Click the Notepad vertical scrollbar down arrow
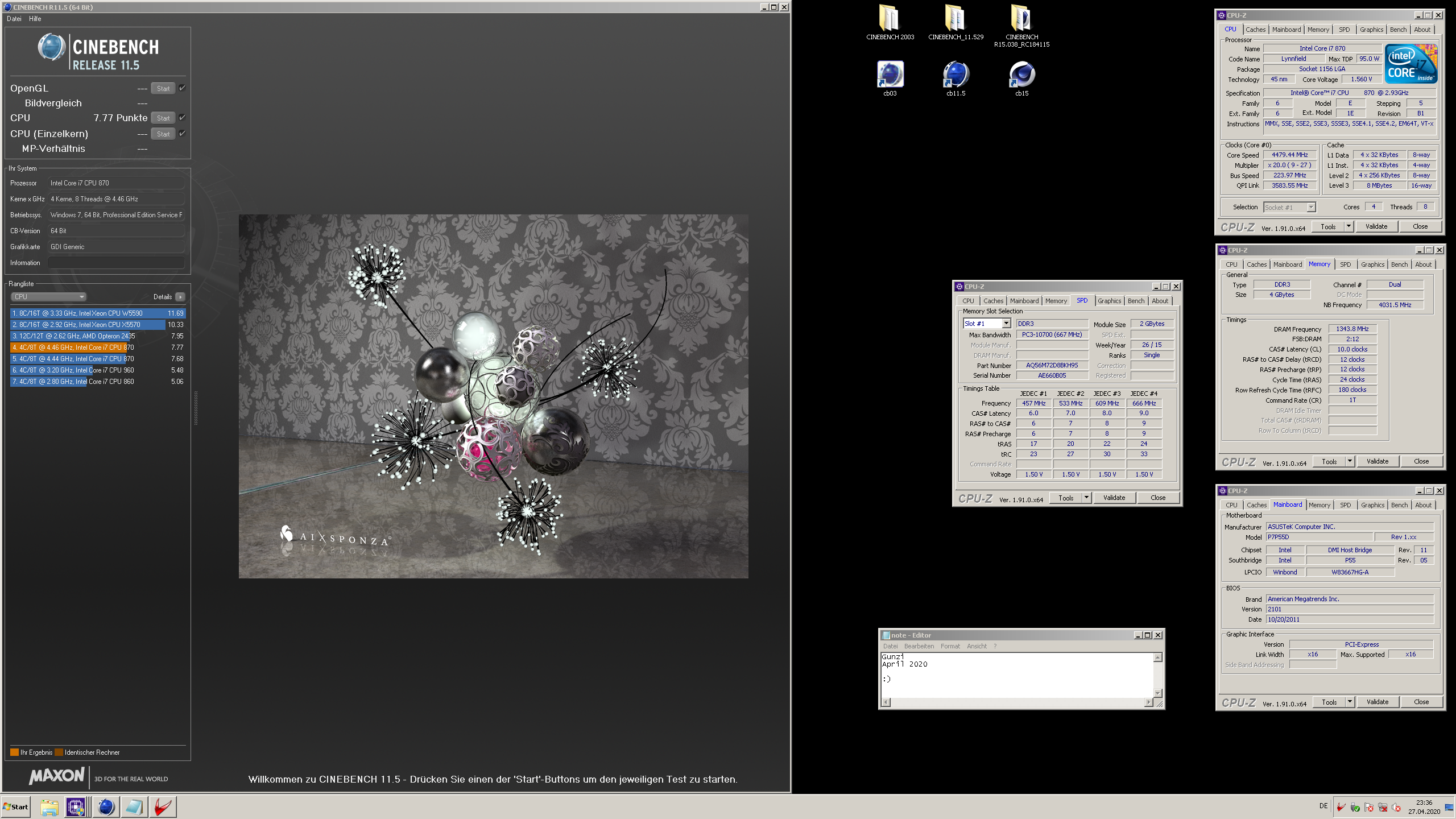 pyautogui.click(x=1157, y=693)
